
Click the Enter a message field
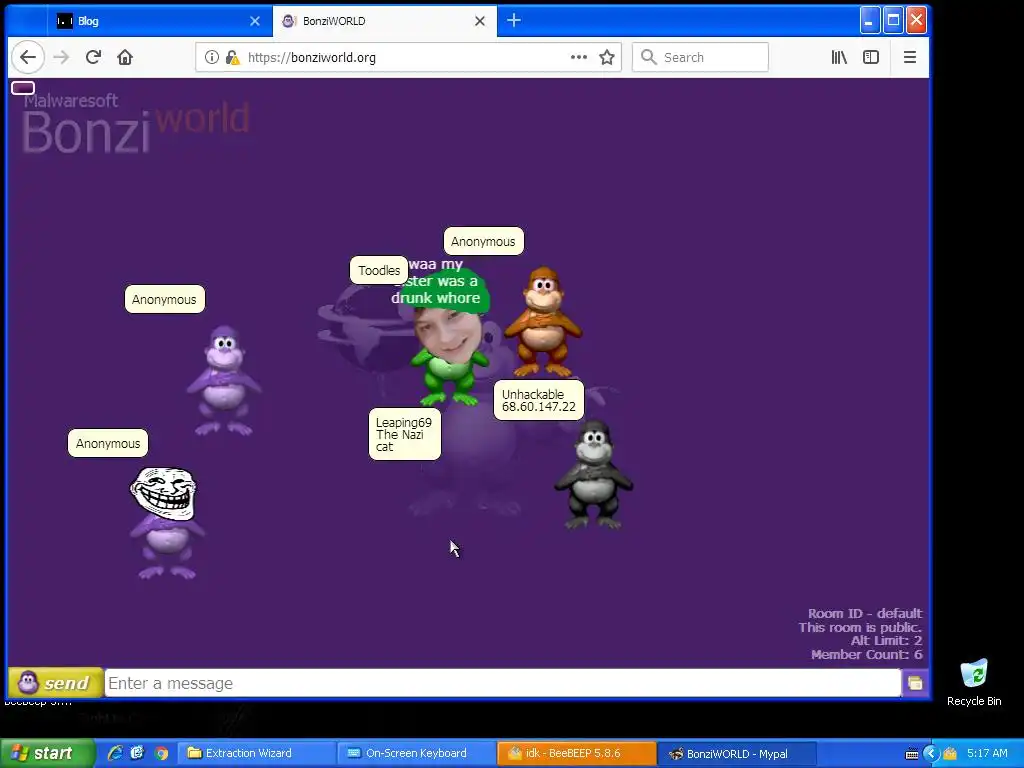tap(502, 683)
